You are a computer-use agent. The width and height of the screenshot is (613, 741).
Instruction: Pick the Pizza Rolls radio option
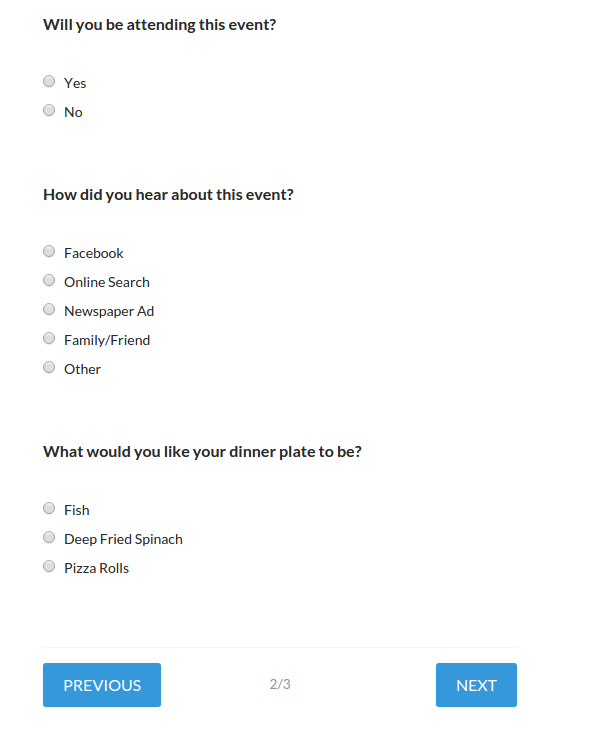[x=49, y=567]
